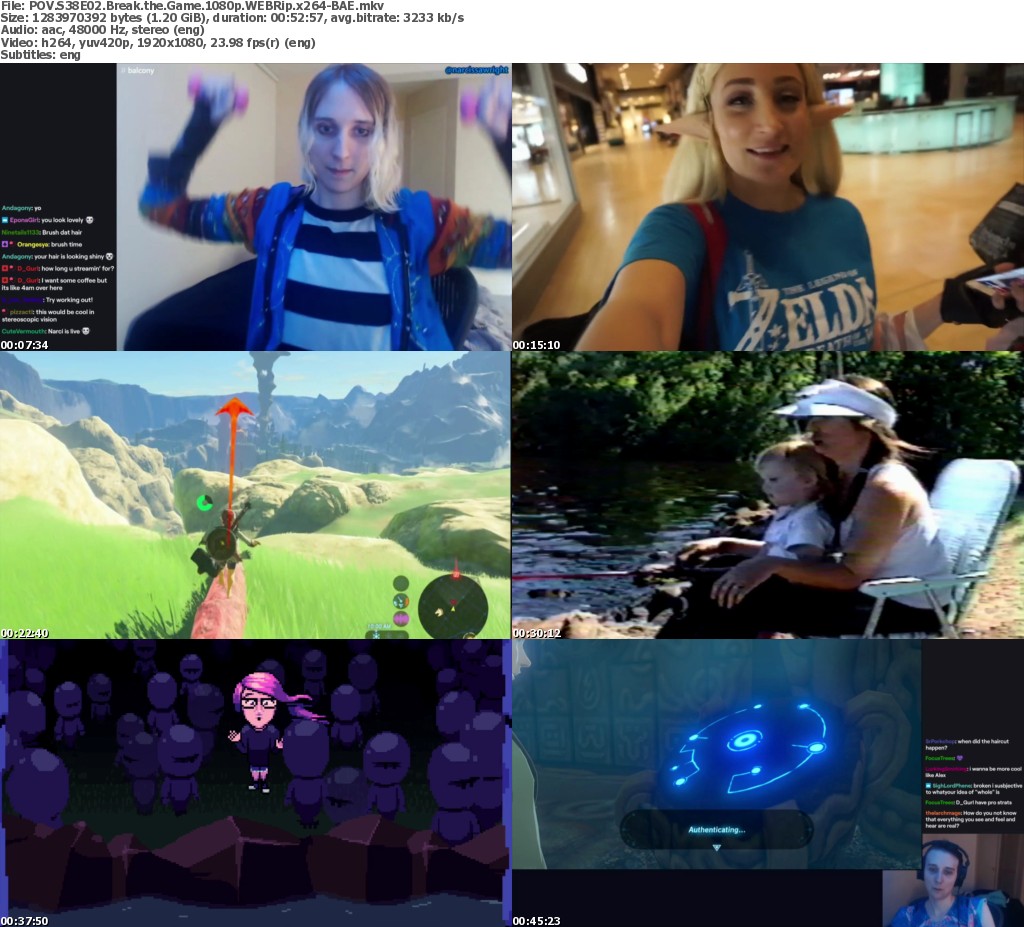This screenshot has width=1024, height=927.
Task: Click the file name line ending in x264-BAE.mkv
Action: [x=192, y=6]
